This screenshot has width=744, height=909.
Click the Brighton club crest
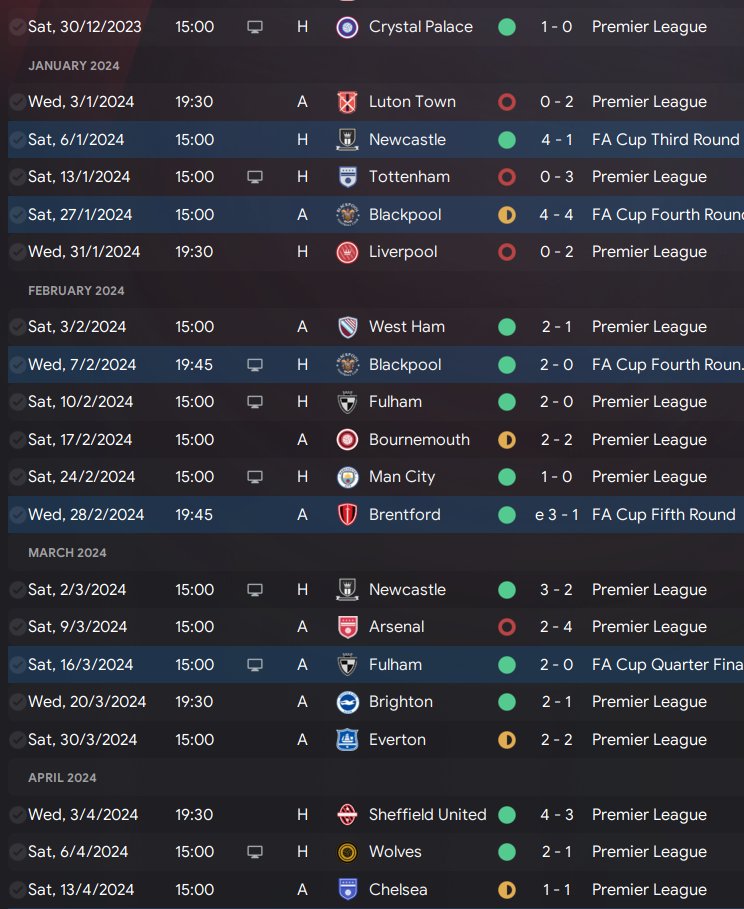347,702
